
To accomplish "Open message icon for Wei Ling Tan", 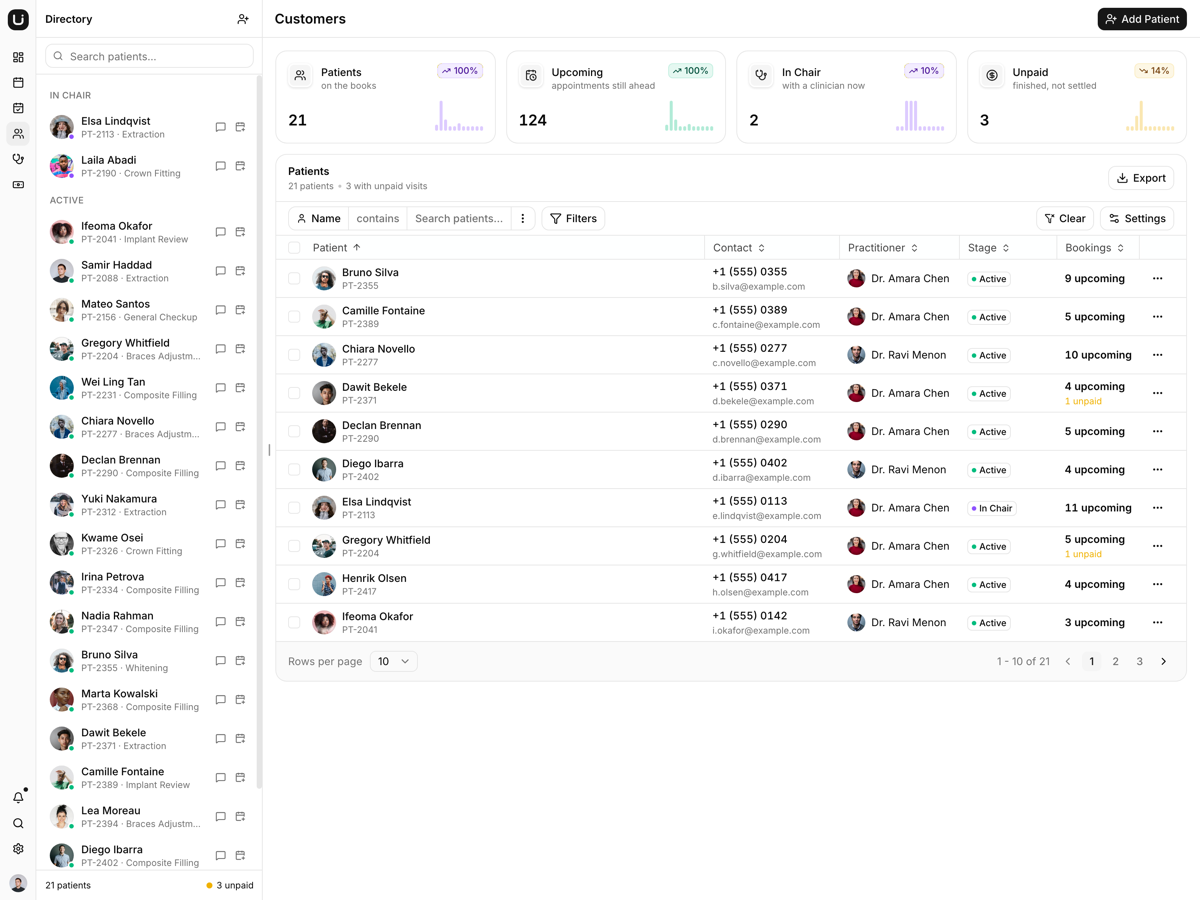I will tap(221, 388).
